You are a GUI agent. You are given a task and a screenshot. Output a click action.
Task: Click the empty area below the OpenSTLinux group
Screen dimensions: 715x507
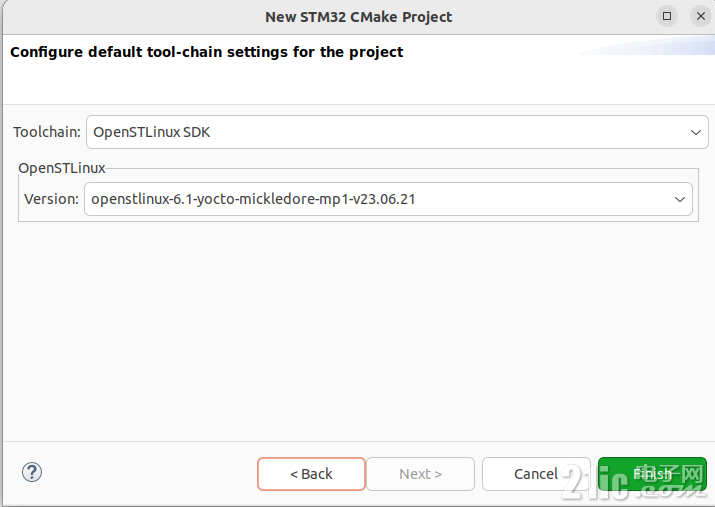point(358,331)
